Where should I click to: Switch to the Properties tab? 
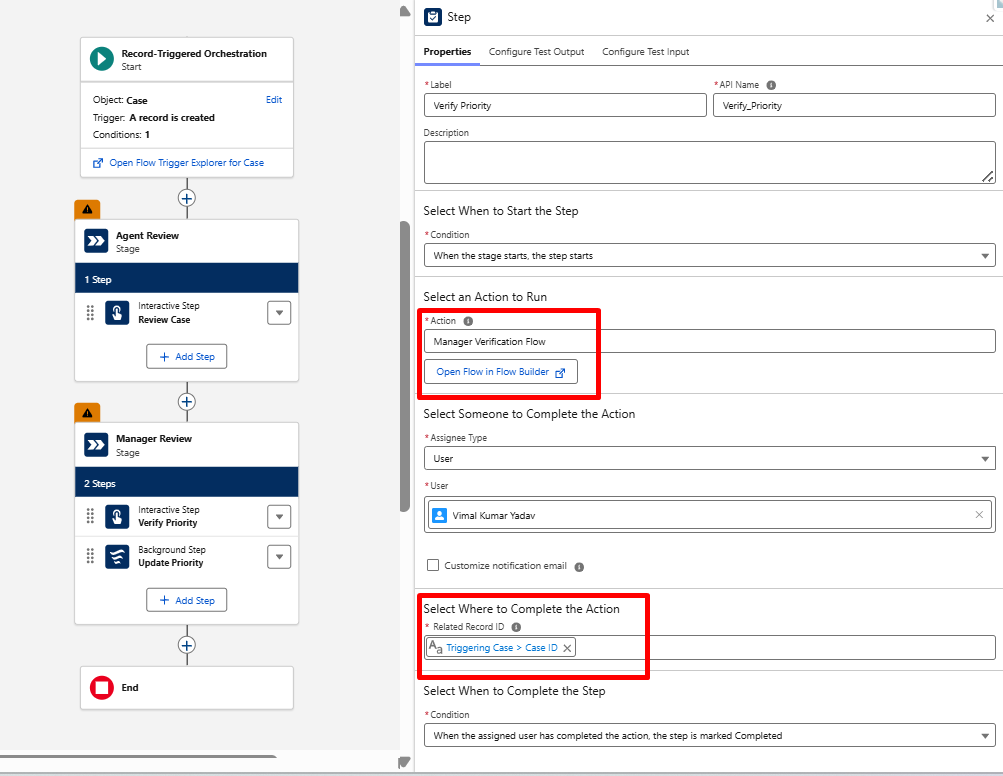pyautogui.click(x=447, y=52)
